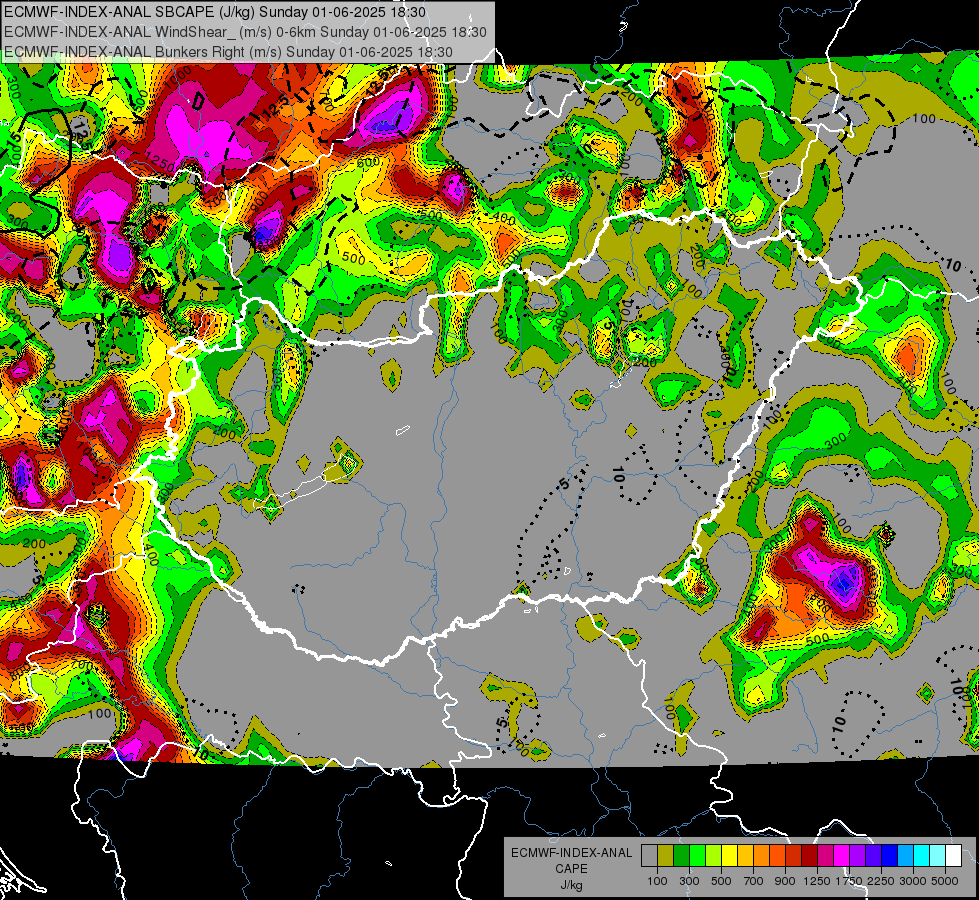Pick the pure blue legend swatch
The width and height of the screenshot is (979, 900).
890,856
